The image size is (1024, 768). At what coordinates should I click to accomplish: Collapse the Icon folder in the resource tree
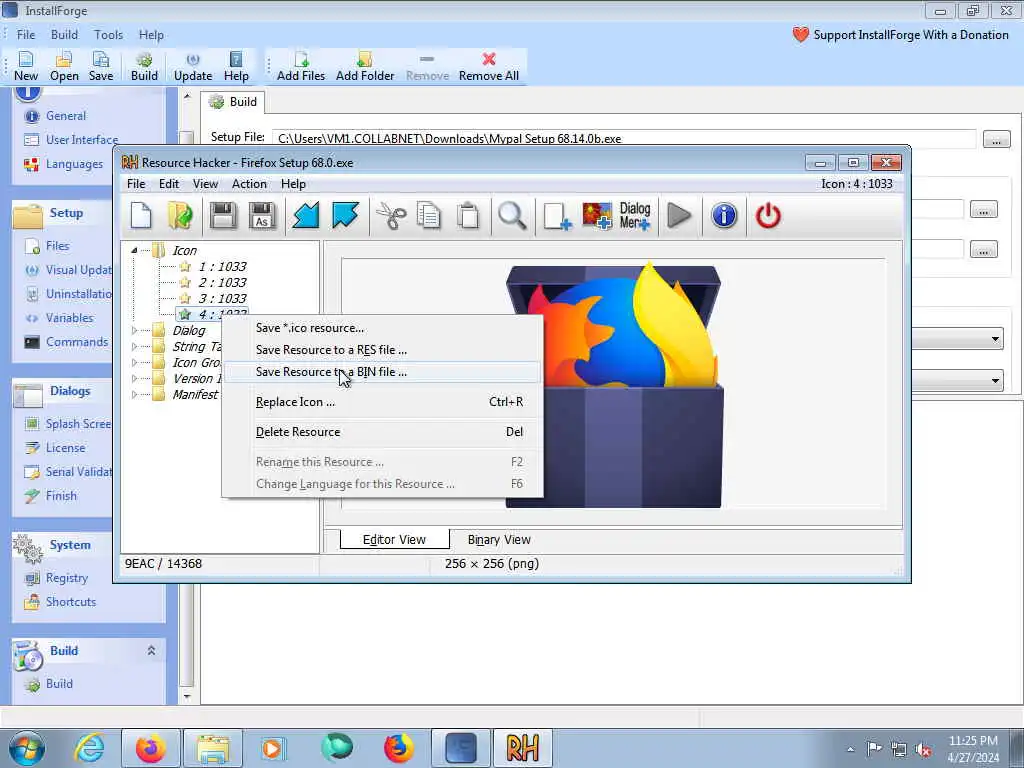pos(134,250)
